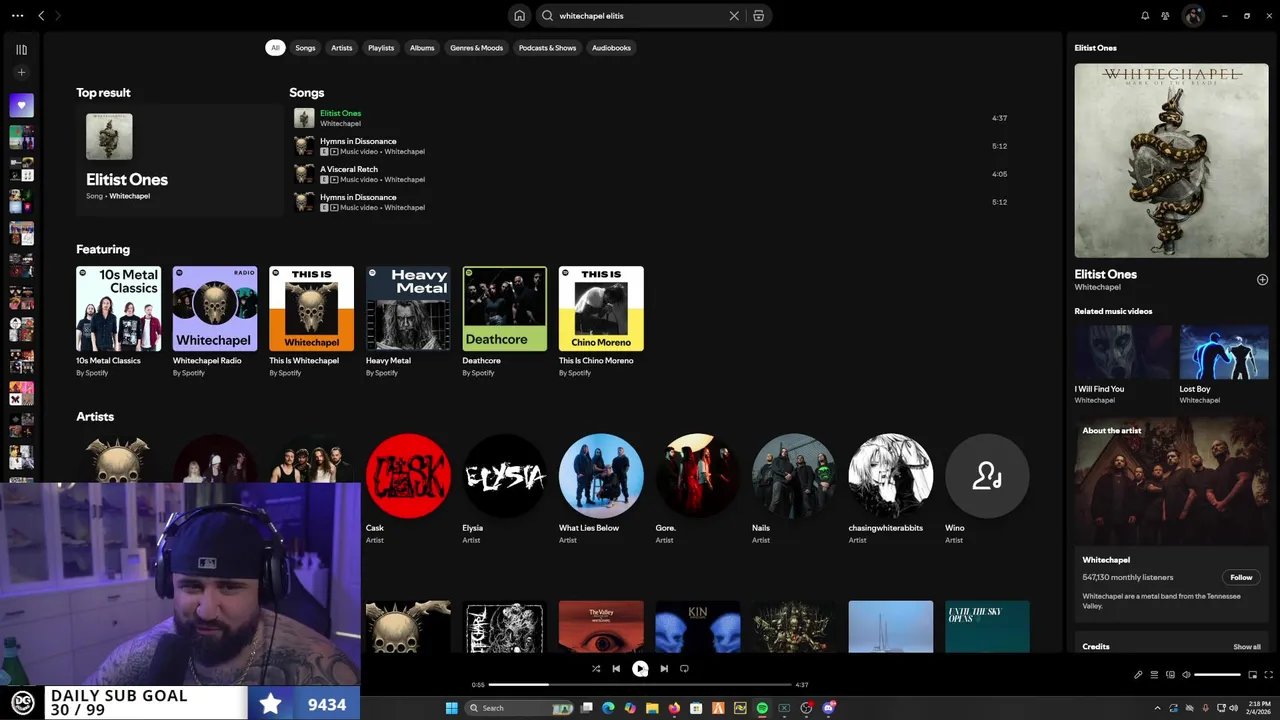
Task: Seek on the song progress bar
Action: [x=640, y=685]
